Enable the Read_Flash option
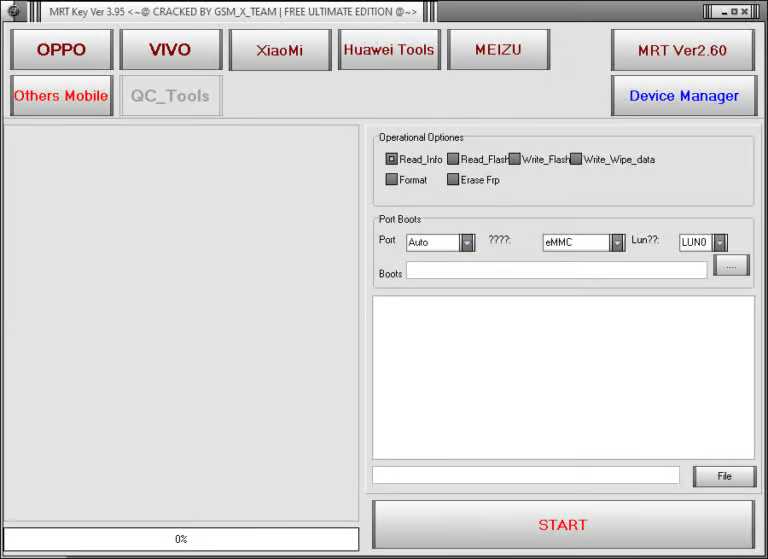The width and height of the screenshot is (768, 559). click(453, 159)
